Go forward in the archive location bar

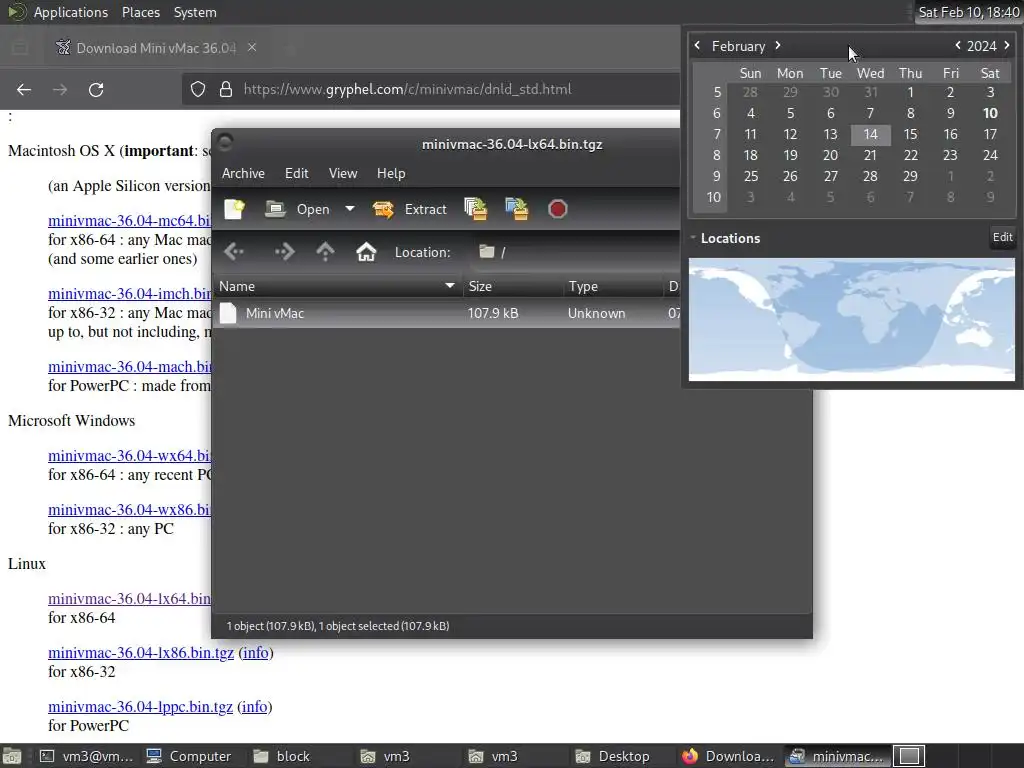pos(284,252)
